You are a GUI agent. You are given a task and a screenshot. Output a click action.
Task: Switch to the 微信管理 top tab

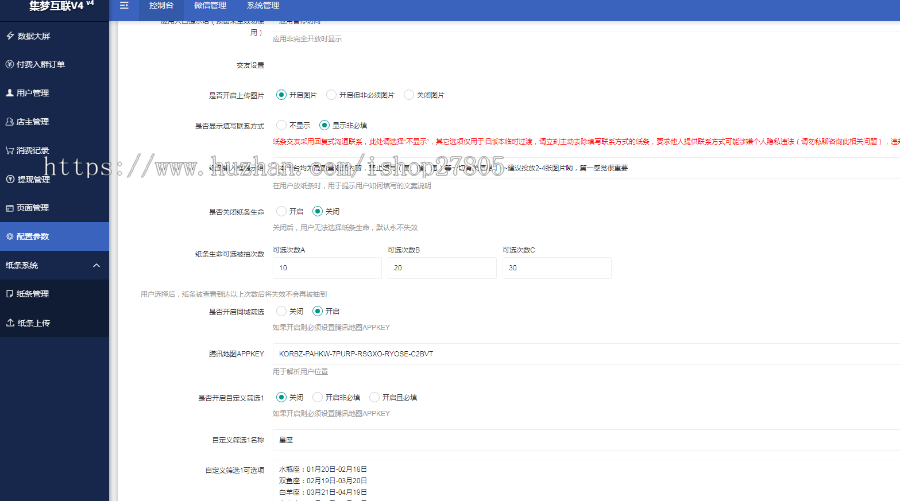click(210, 6)
